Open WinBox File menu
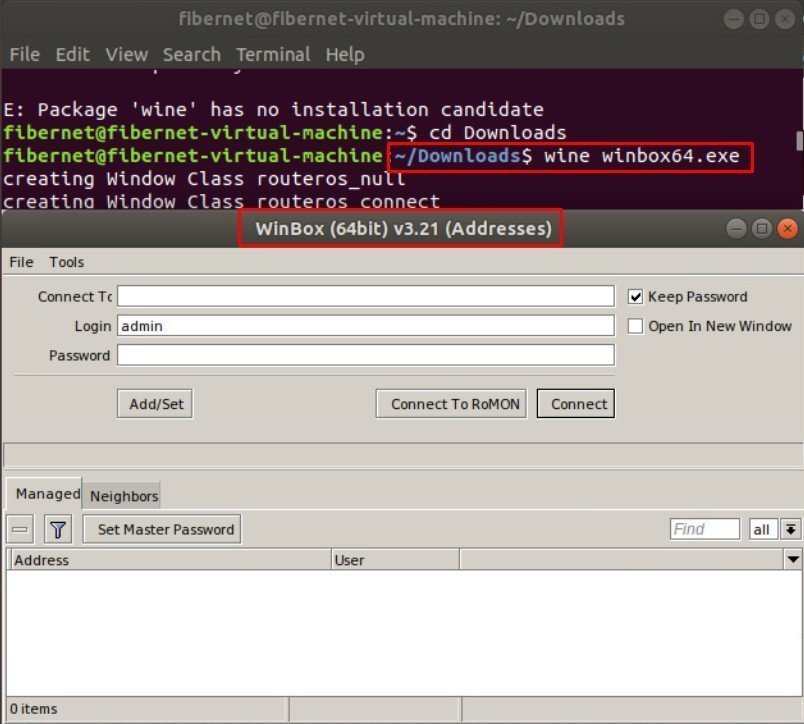 pyautogui.click(x=22, y=262)
